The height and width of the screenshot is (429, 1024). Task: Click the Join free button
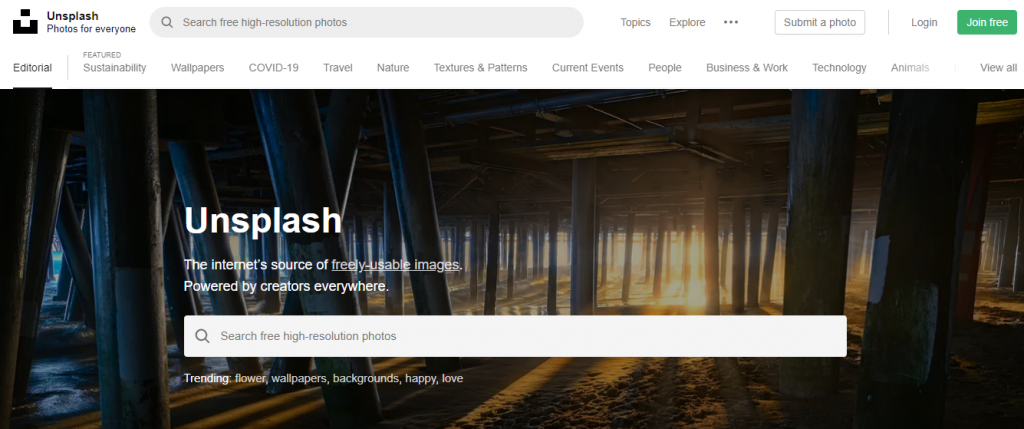pos(987,22)
